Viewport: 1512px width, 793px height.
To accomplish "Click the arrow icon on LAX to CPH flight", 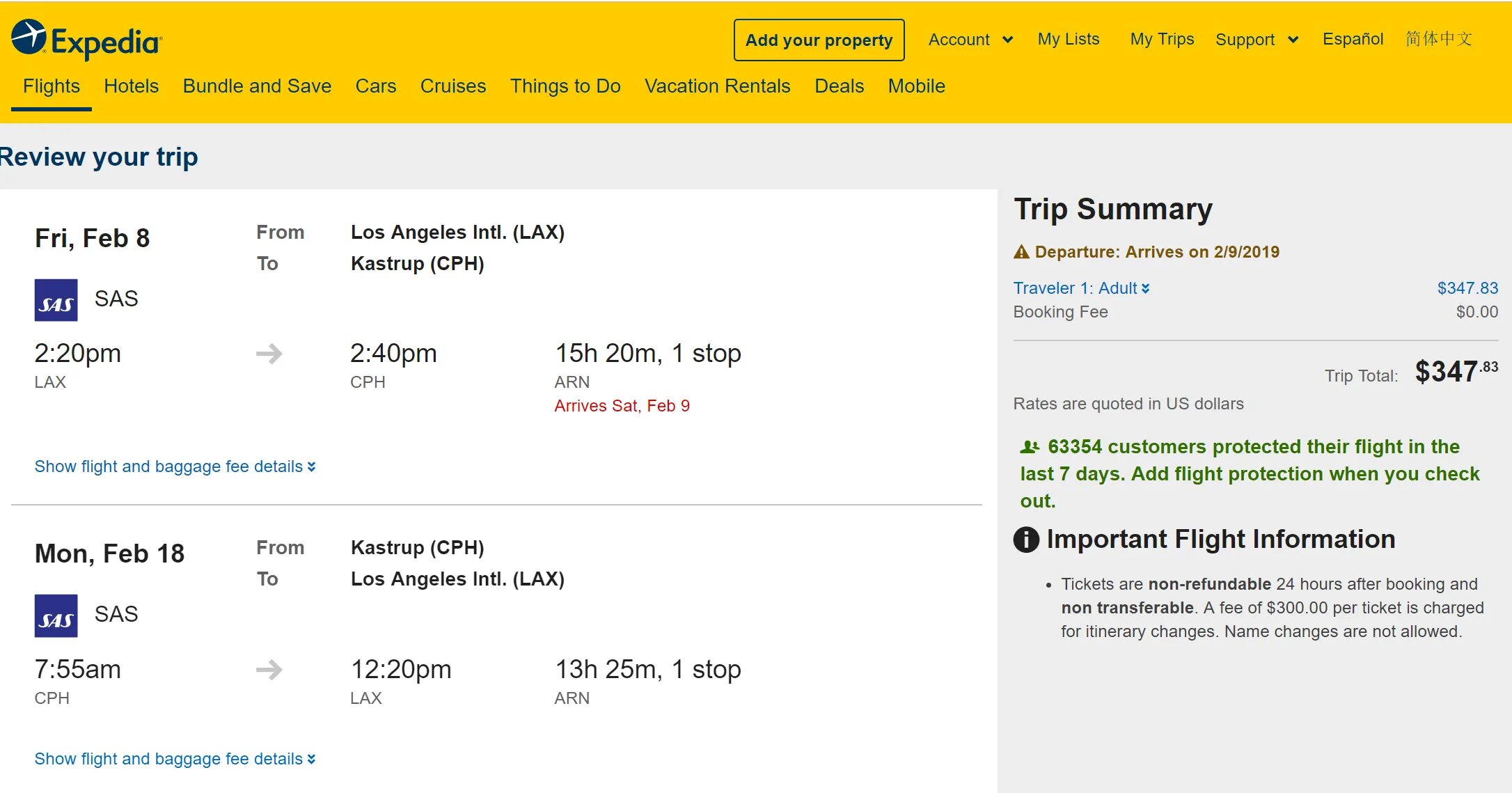I will 269,354.
